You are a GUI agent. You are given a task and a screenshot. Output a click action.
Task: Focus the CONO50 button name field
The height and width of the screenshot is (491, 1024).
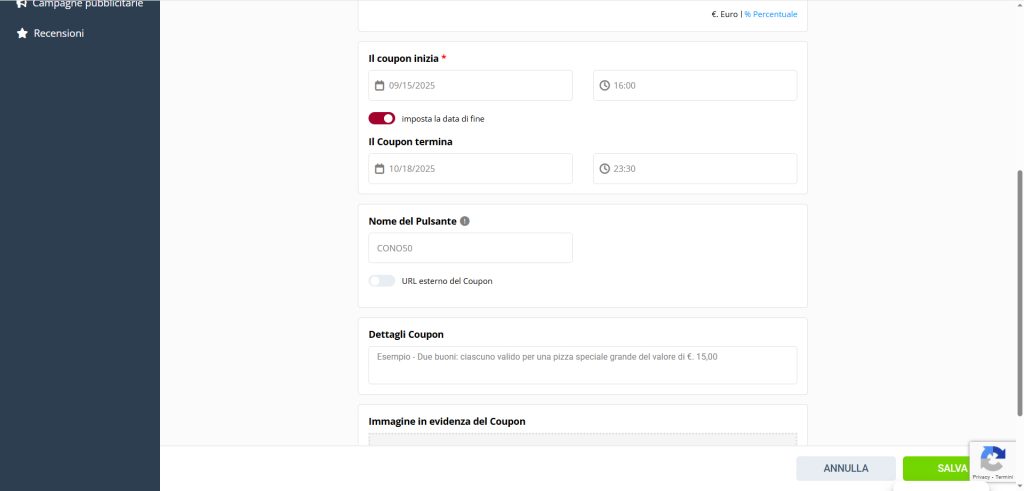(x=470, y=248)
